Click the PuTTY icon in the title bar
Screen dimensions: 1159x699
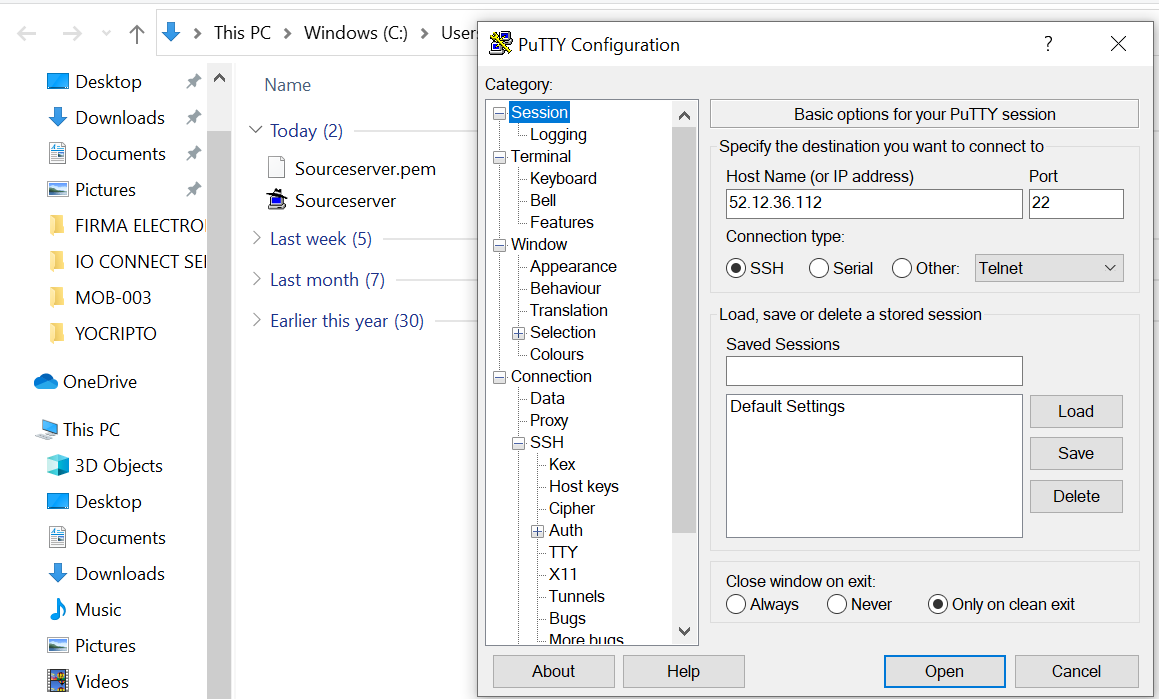click(500, 44)
